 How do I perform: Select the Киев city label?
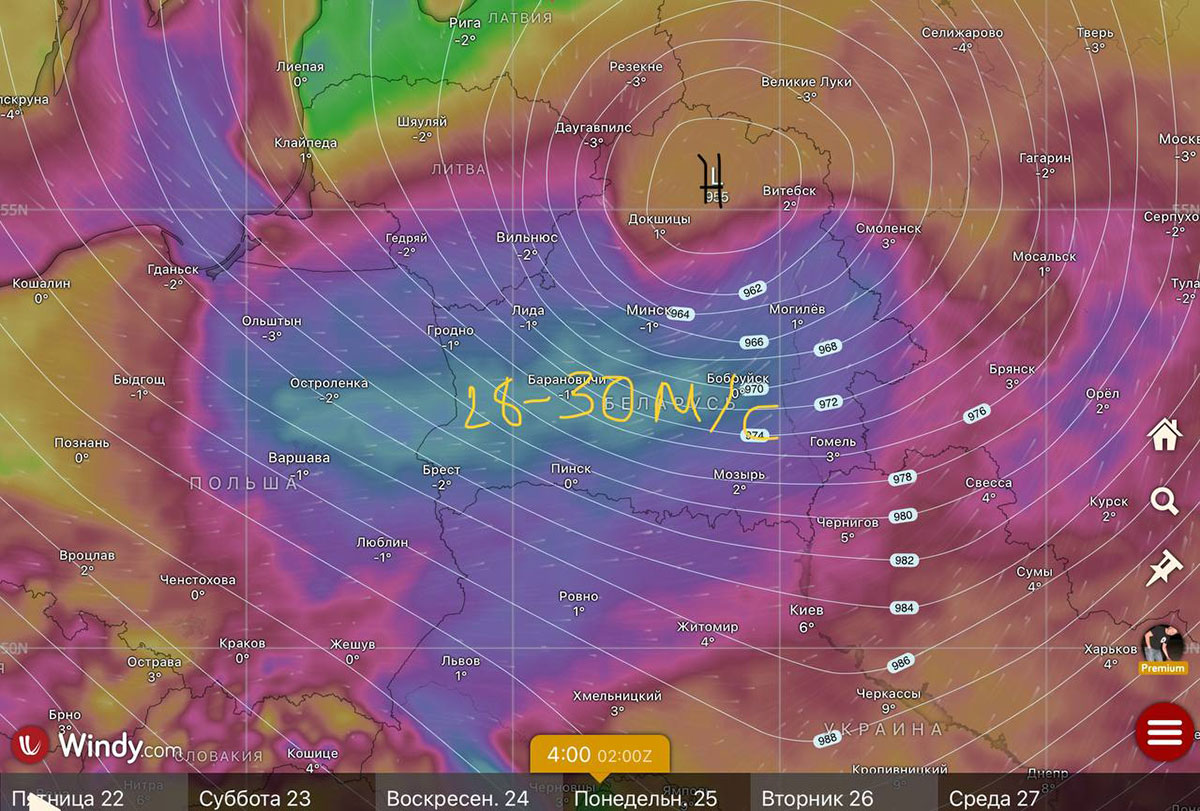tap(806, 610)
